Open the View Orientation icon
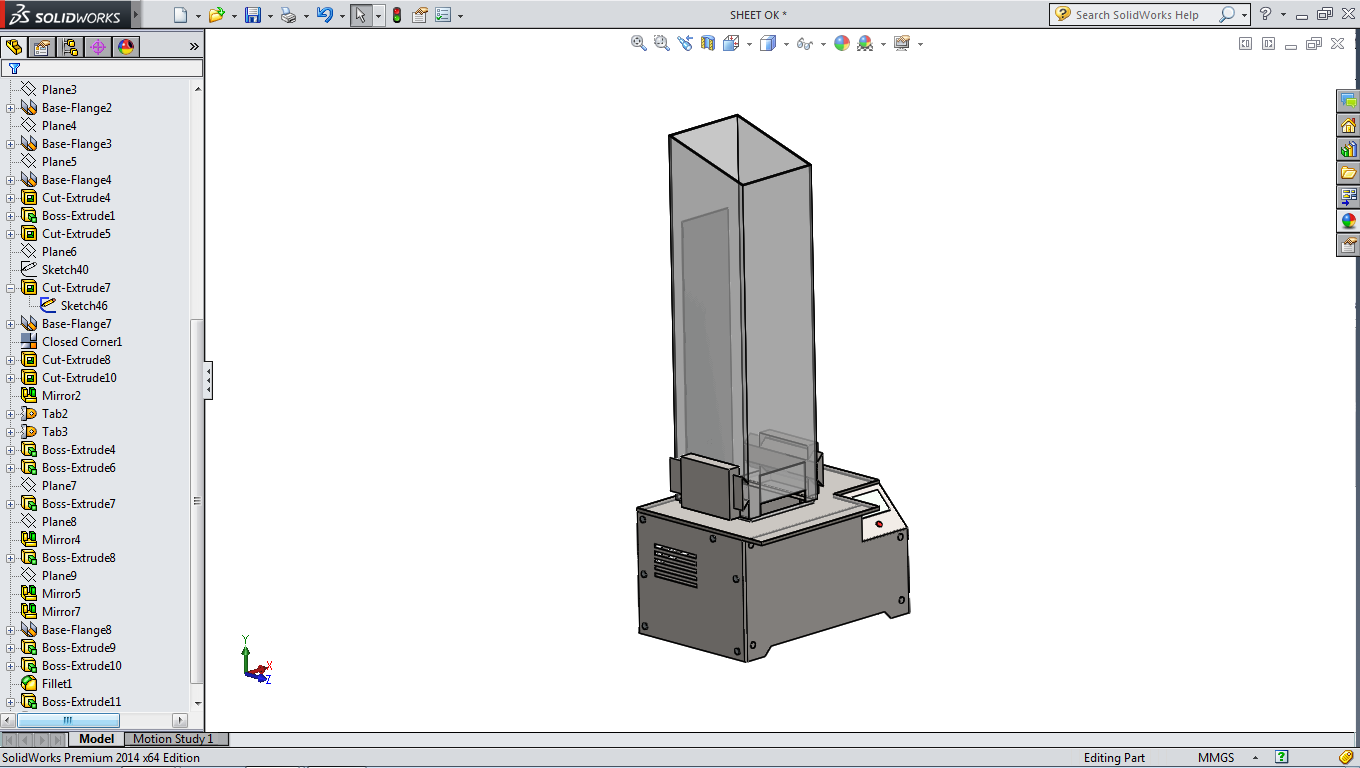This screenshot has width=1360, height=768. [x=731, y=43]
